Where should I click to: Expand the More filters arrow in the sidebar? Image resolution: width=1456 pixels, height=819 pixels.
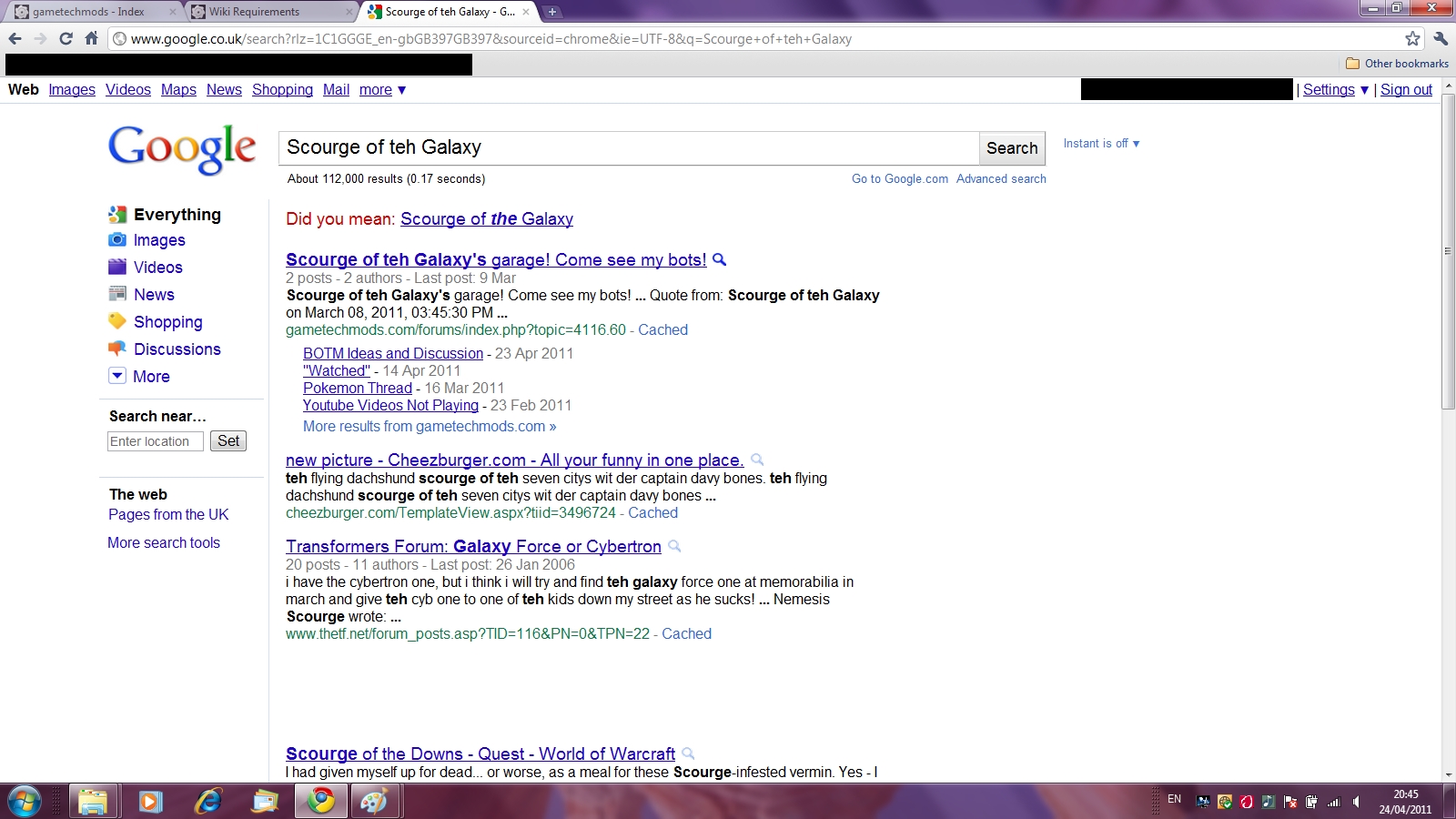tap(117, 376)
